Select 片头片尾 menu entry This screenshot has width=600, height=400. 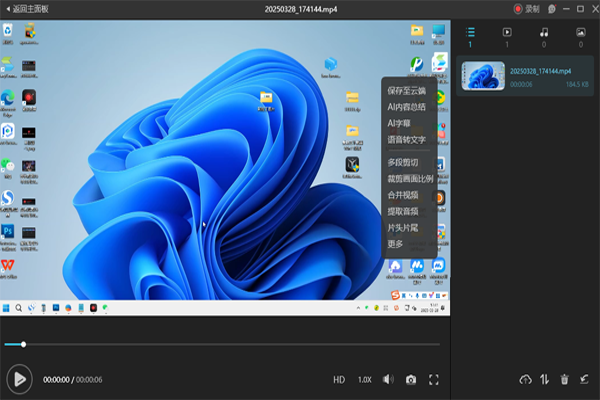(x=403, y=228)
